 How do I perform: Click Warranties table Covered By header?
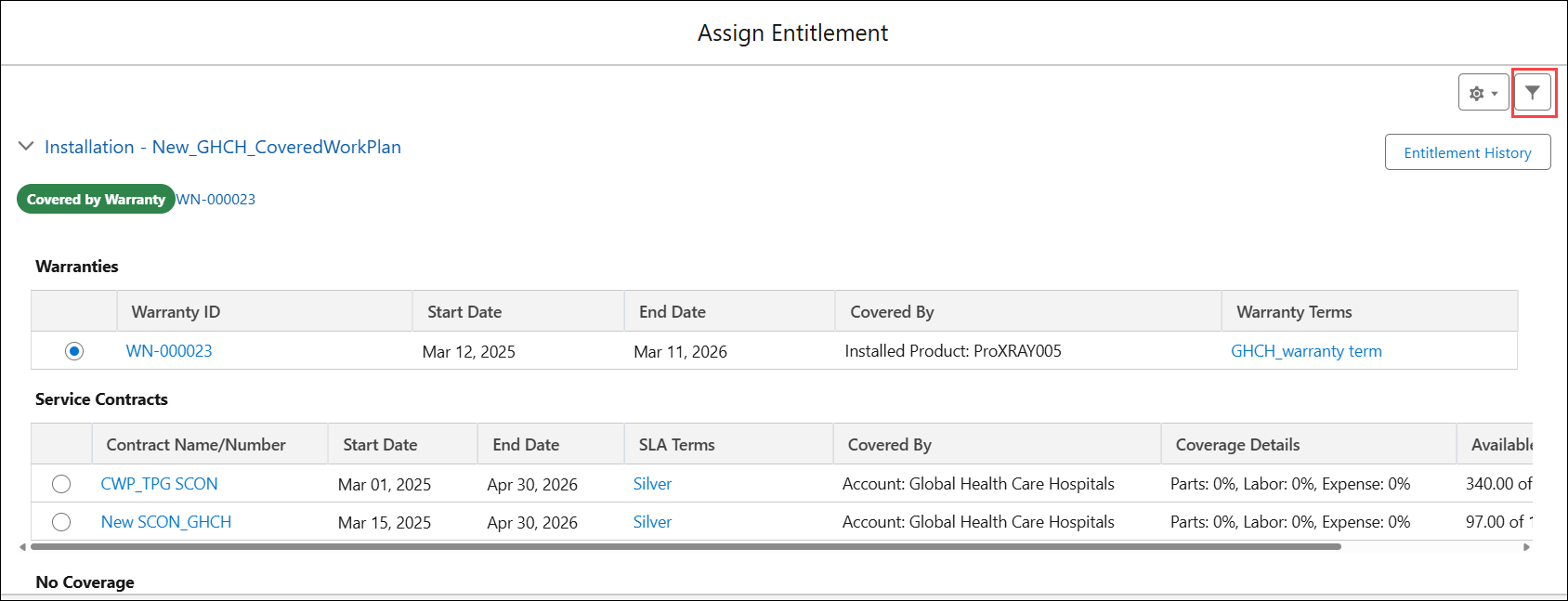click(x=1028, y=311)
